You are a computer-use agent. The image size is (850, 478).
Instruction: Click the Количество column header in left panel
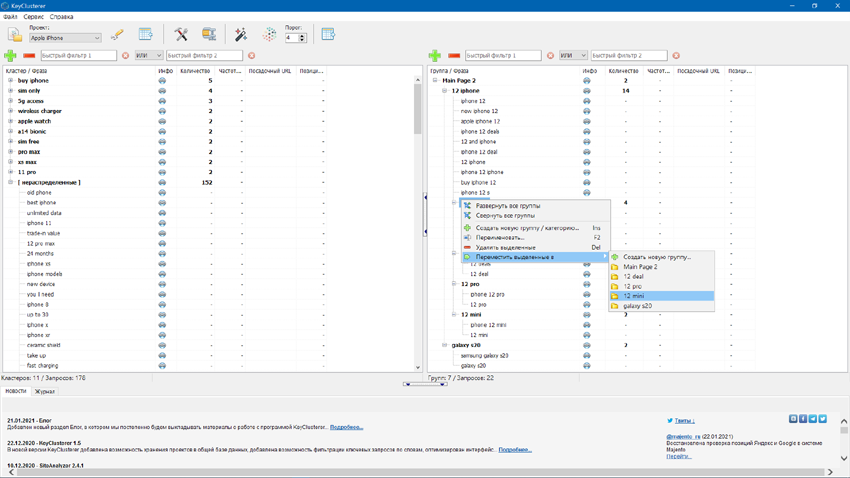coord(195,71)
